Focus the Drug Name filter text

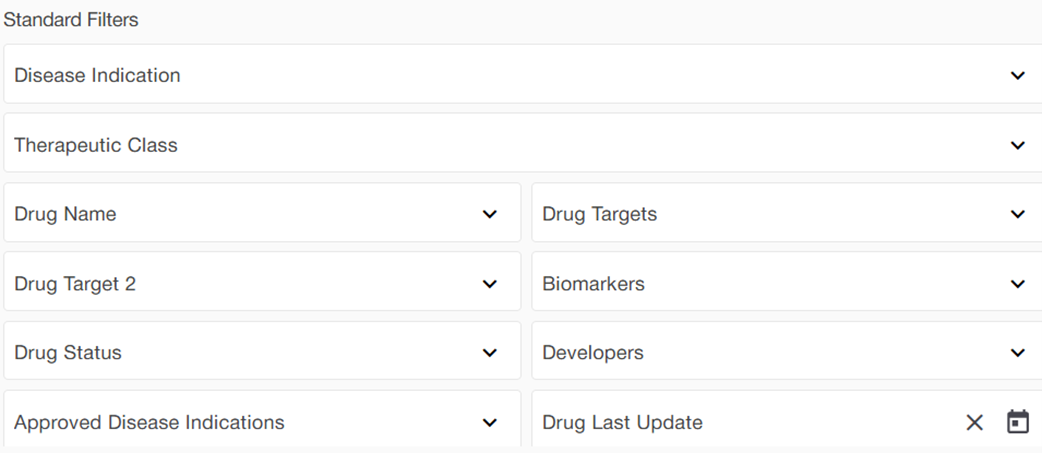click(65, 214)
